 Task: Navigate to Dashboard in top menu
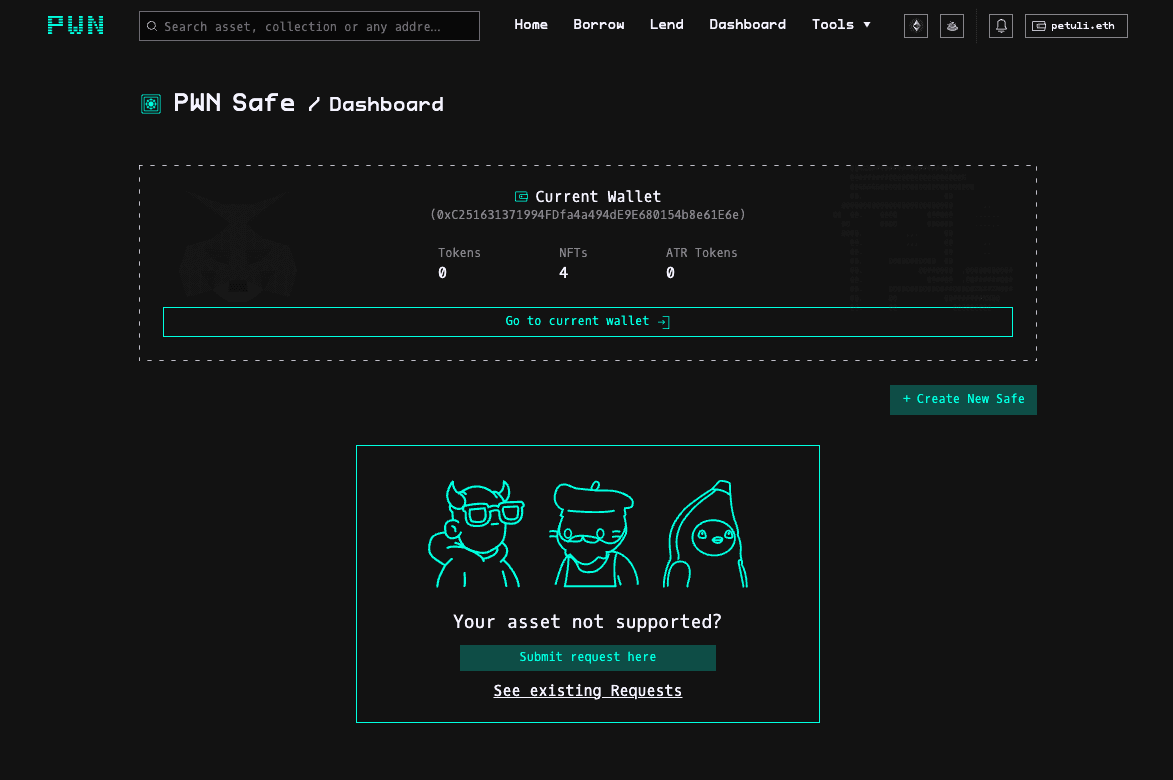pos(747,25)
